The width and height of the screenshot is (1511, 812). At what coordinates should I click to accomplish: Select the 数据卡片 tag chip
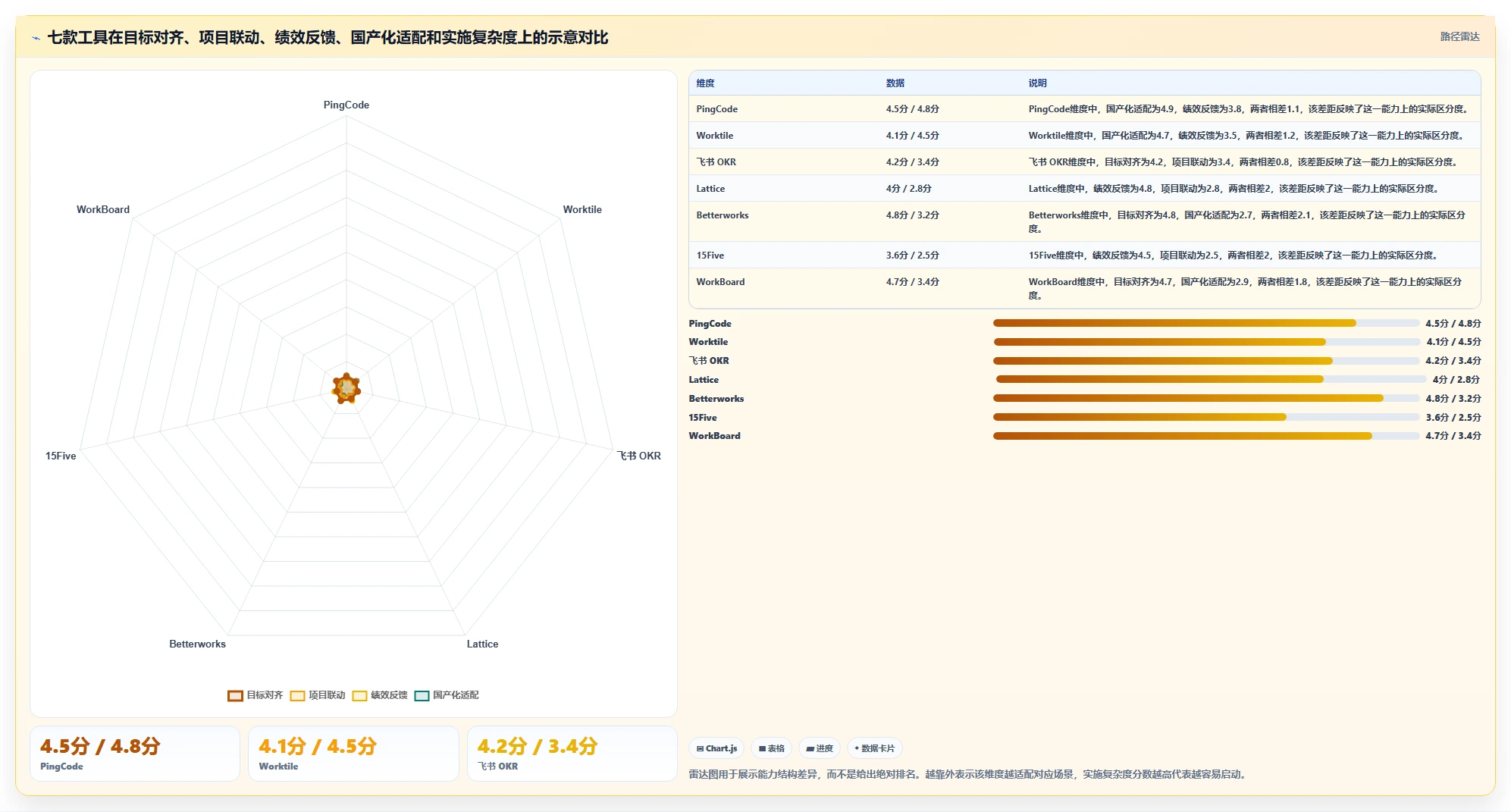874,748
